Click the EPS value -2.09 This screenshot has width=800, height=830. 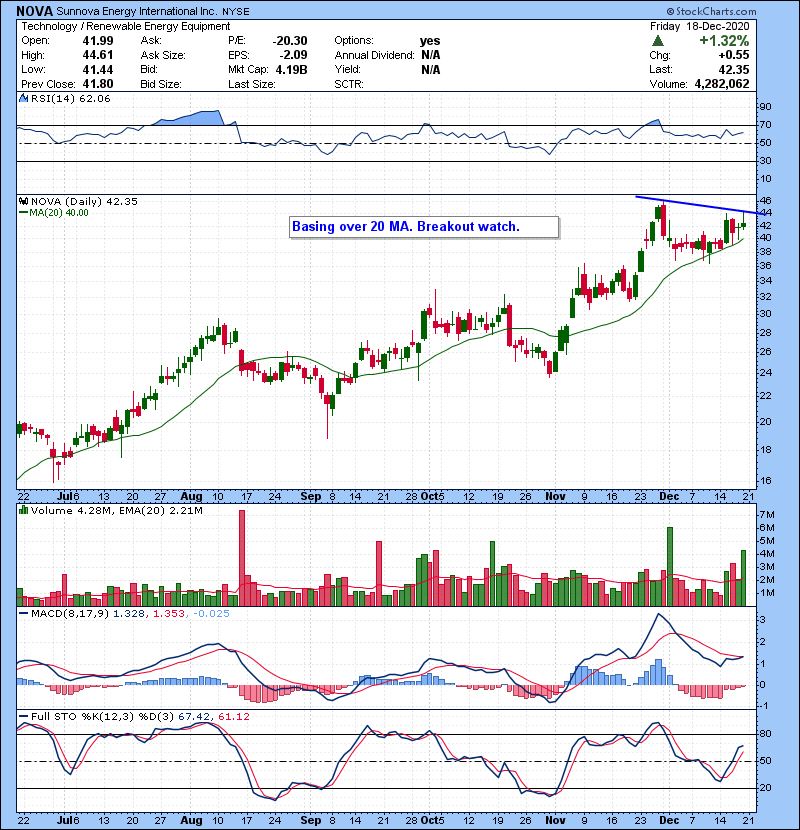[x=293, y=55]
